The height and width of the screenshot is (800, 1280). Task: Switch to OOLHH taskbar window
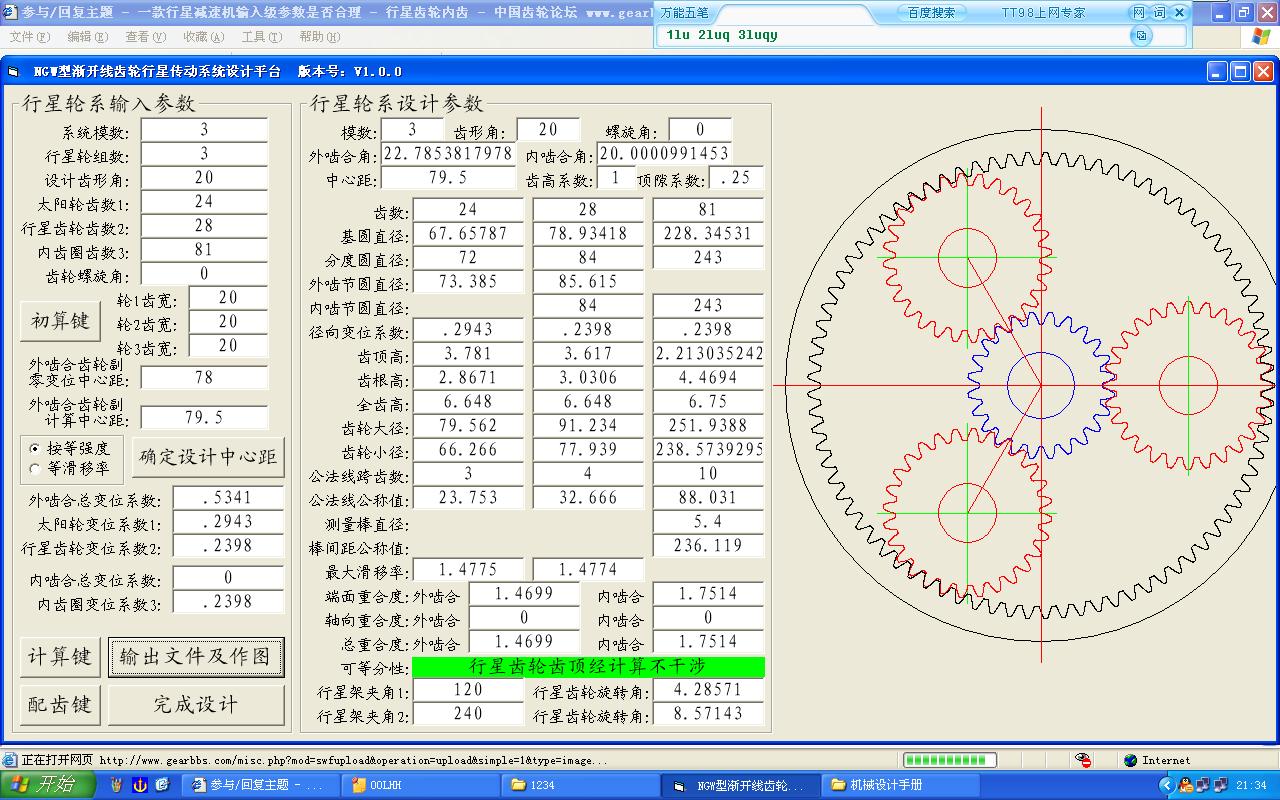point(422,785)
